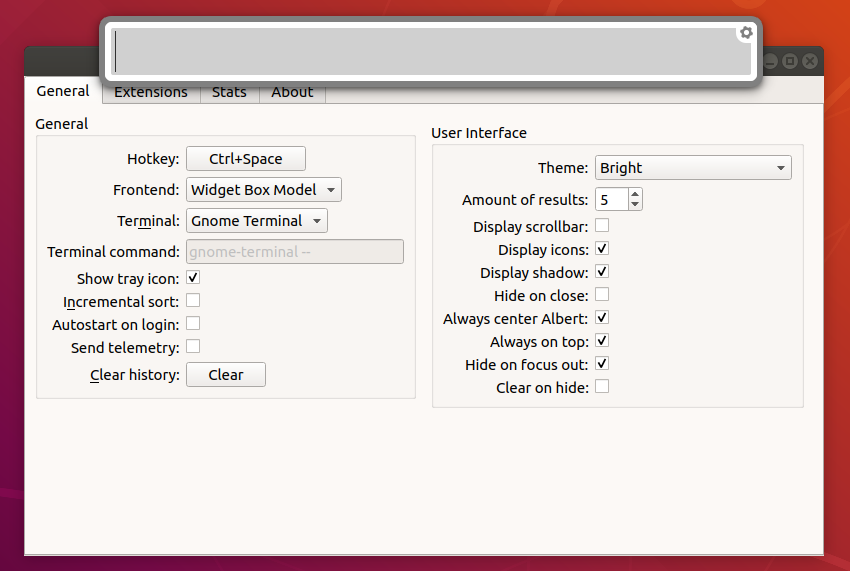Enable Incremental sort
Viewport: 850px width, 571px height.
[x=193, y=301]
